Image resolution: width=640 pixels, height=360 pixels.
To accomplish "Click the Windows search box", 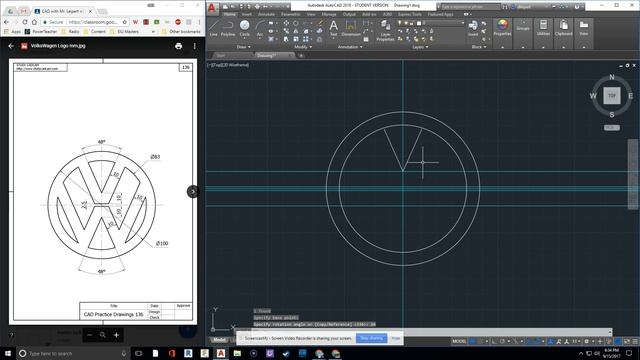I will coord(73,353).
